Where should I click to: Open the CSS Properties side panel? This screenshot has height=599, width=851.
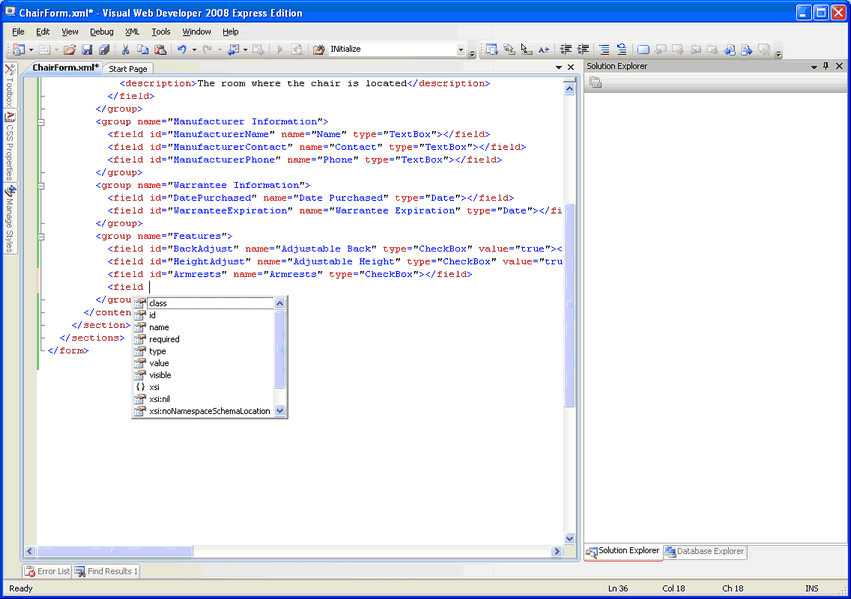coord(10,146)
